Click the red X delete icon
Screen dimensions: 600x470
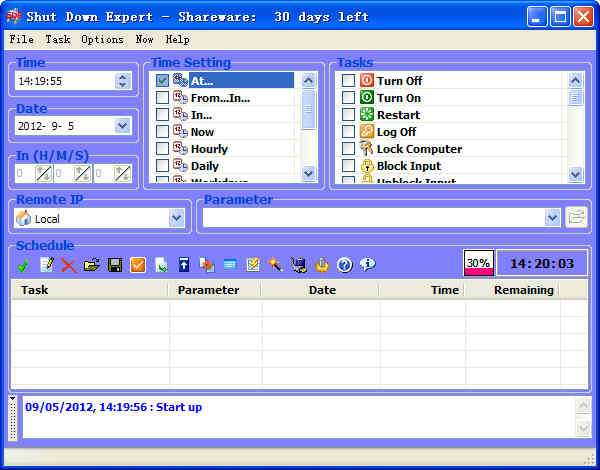tap(69, 265)
